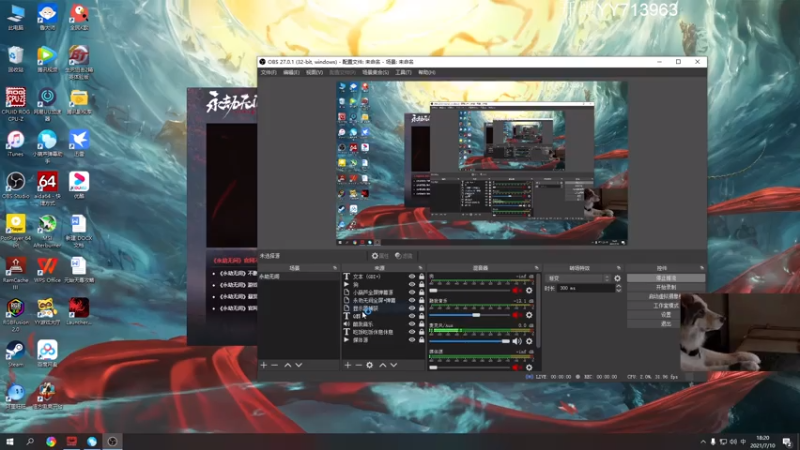Adjust the 麦克风/Aux volume slider
This screenshot has height=450, width=800.
pyautogui.click(x=469, y=341)
